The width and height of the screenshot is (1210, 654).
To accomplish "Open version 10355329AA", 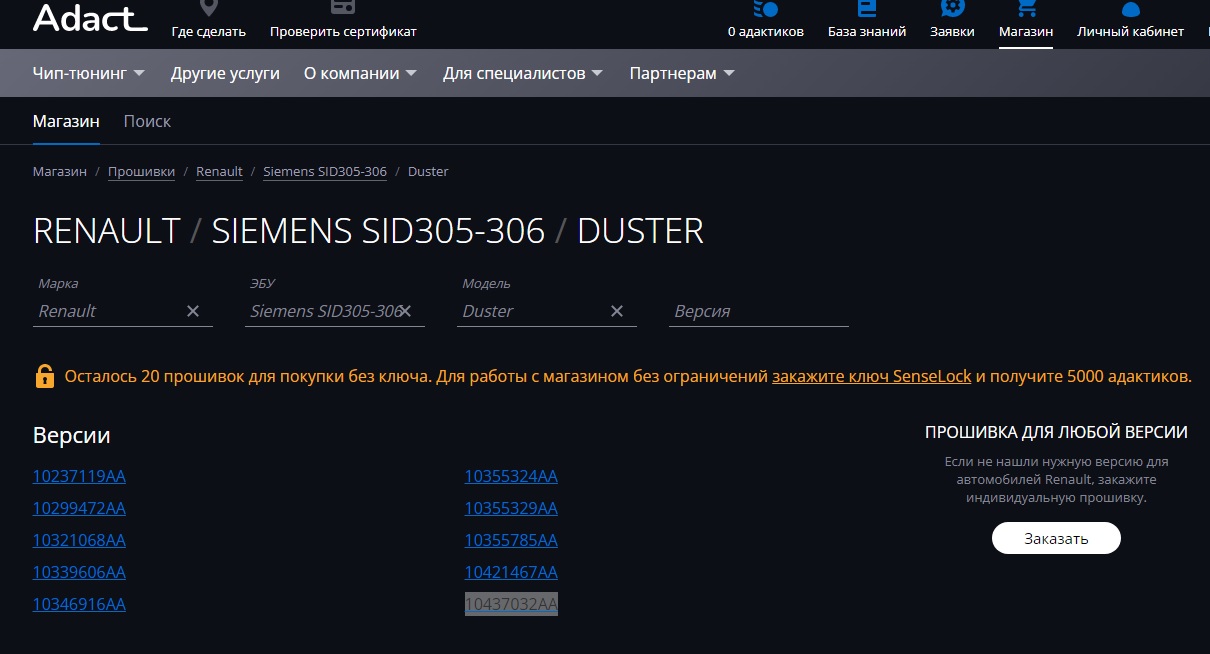I will tap(511, 508).
